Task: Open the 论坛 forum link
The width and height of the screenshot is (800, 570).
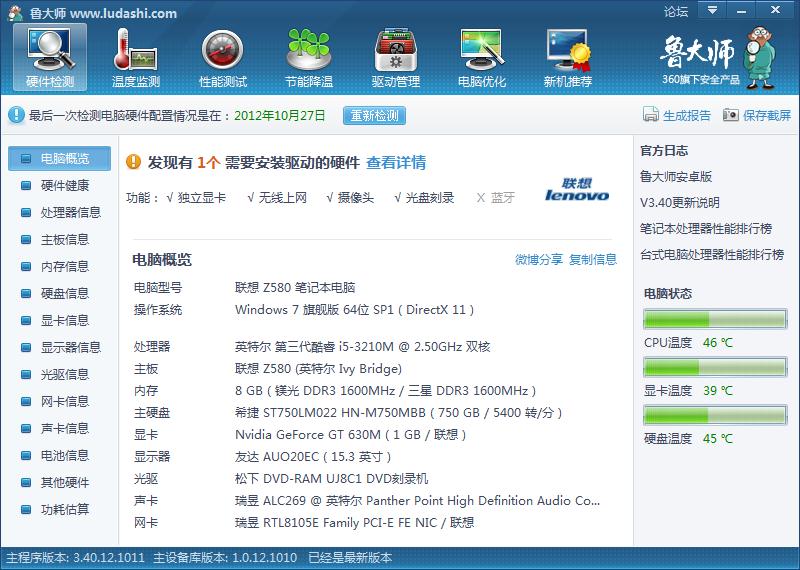Action: click(676, 11)
